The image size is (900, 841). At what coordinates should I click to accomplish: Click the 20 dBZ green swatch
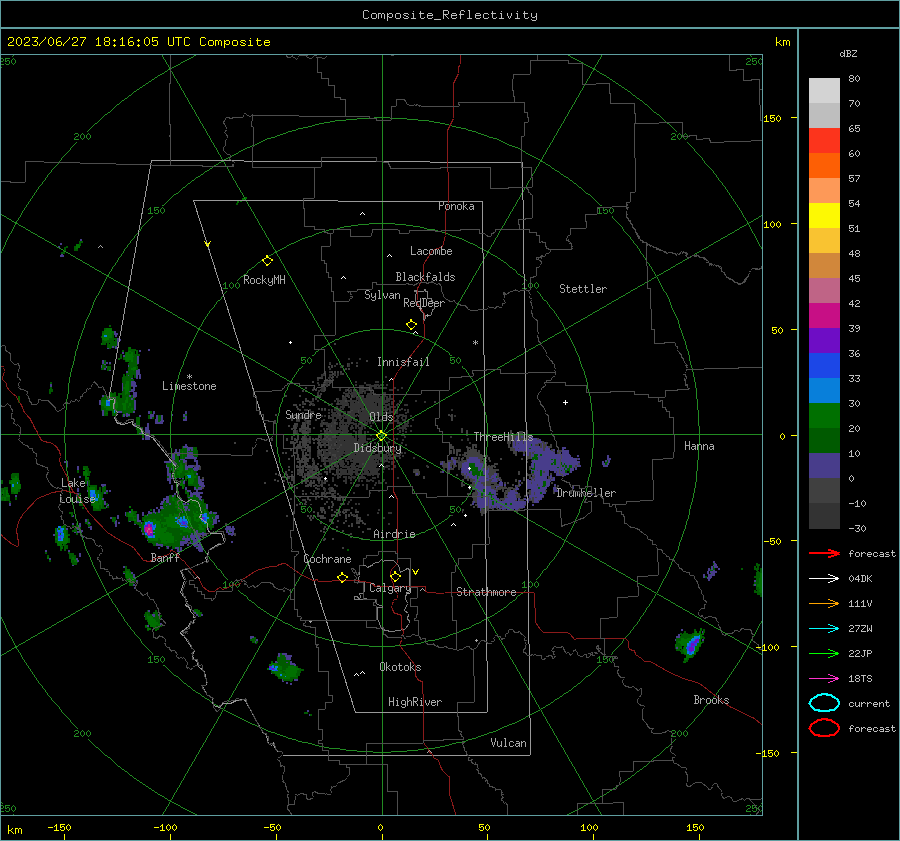(824, 415)
